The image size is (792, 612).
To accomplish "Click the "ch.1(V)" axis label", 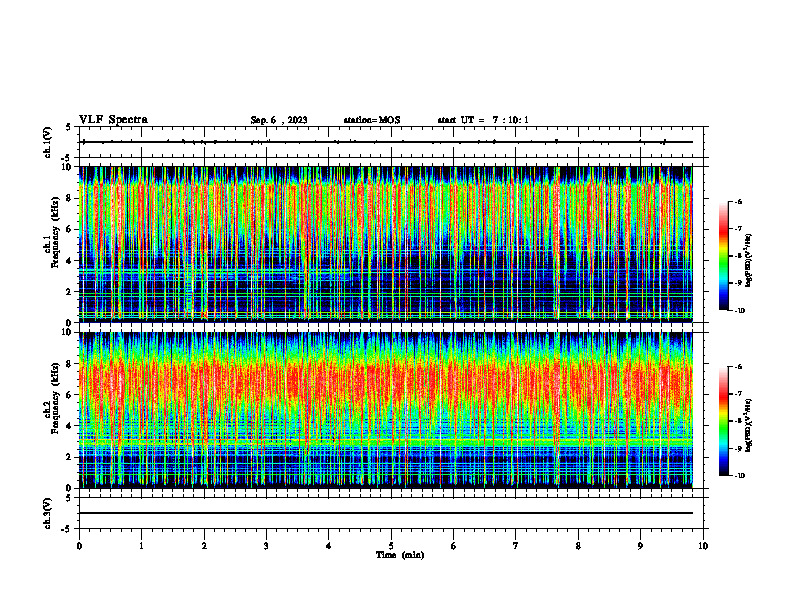I will pyautogui.click(x=48, y=142).
